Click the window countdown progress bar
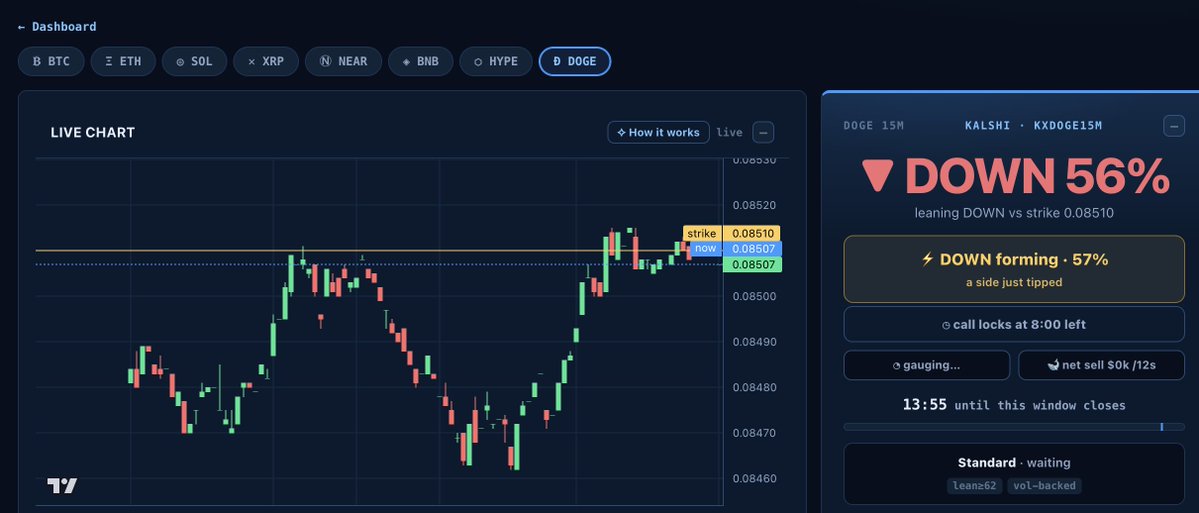This screenshot has width=1199, height=513. pyautogui.click(x=1014, y=427)
